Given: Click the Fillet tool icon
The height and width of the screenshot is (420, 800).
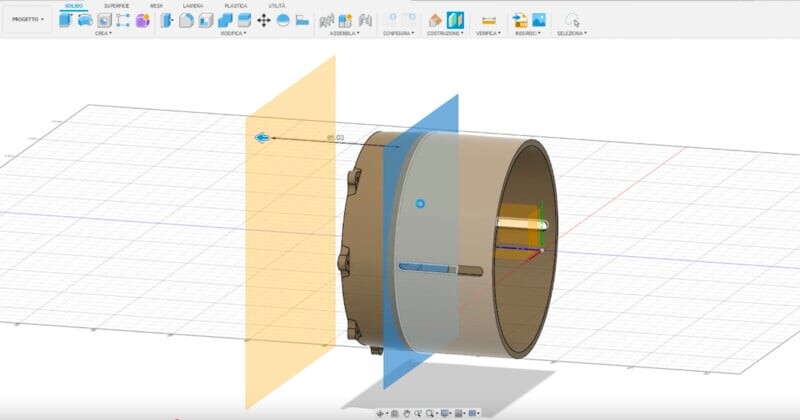Looking at the screenshot, I should (x=186, y=20).
